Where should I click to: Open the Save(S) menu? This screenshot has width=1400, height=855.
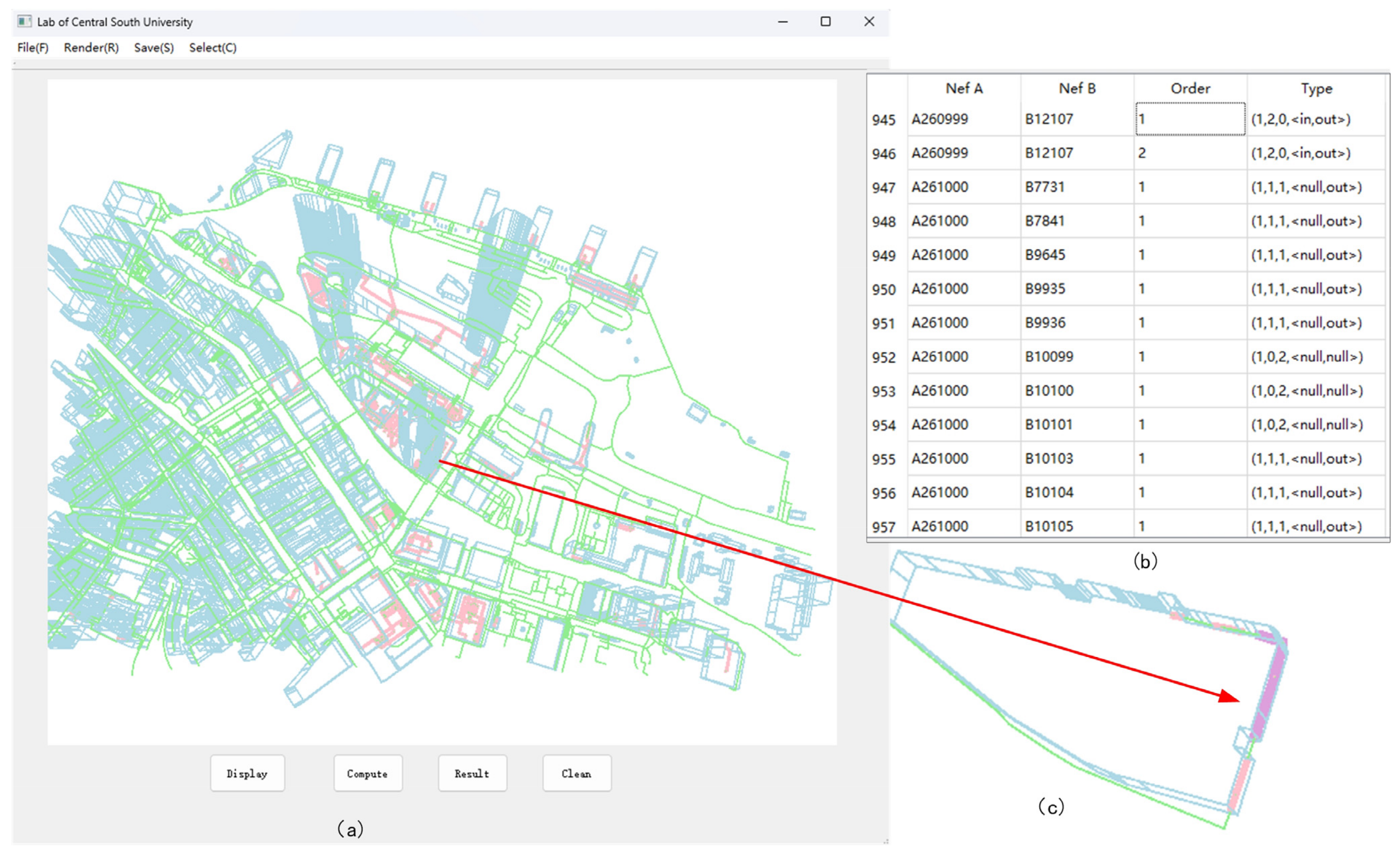(x=153, y=48)
